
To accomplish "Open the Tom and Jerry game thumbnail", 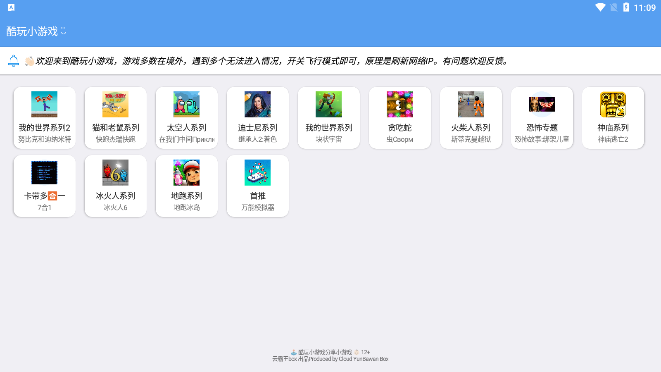I will [x=116, y=104].
